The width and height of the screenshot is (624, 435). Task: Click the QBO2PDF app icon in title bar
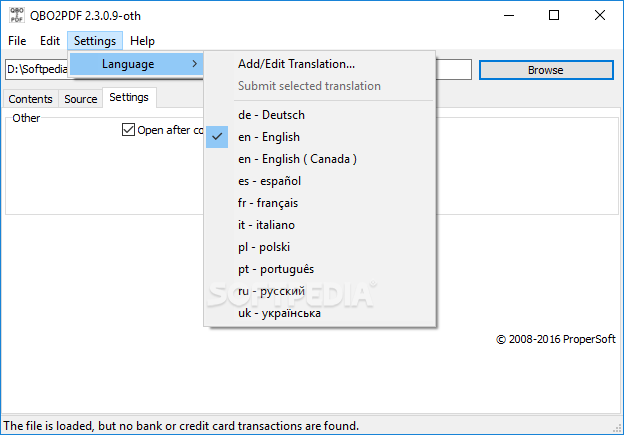[x=17, y=16]
